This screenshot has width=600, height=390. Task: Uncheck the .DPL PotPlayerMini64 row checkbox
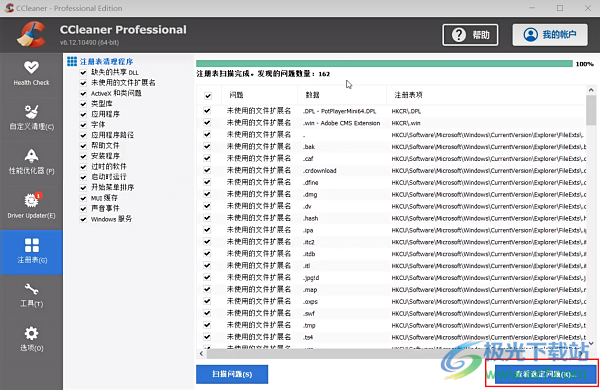[207, 111]
